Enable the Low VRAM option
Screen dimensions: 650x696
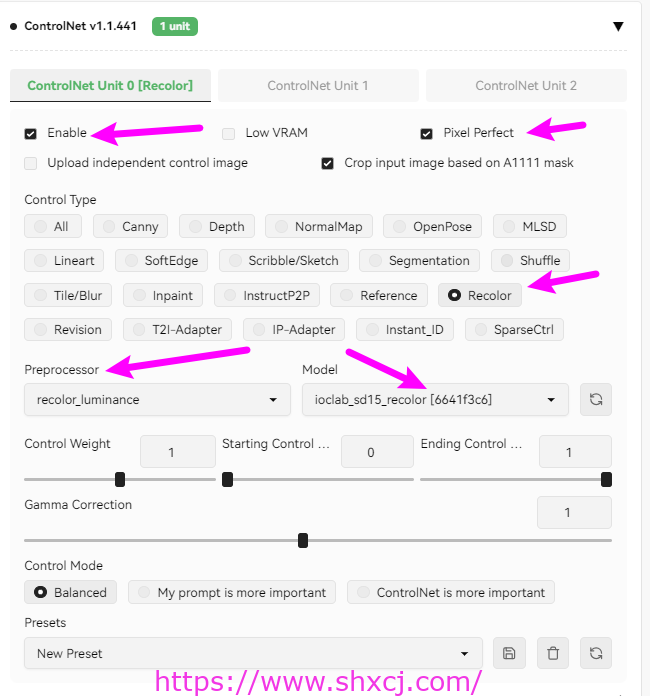point(228,133)
